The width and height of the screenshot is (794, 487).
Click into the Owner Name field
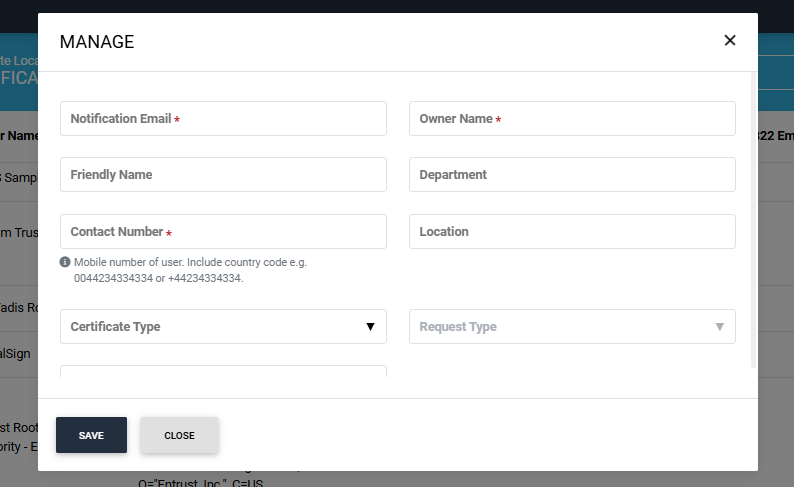tap(572, 118)
